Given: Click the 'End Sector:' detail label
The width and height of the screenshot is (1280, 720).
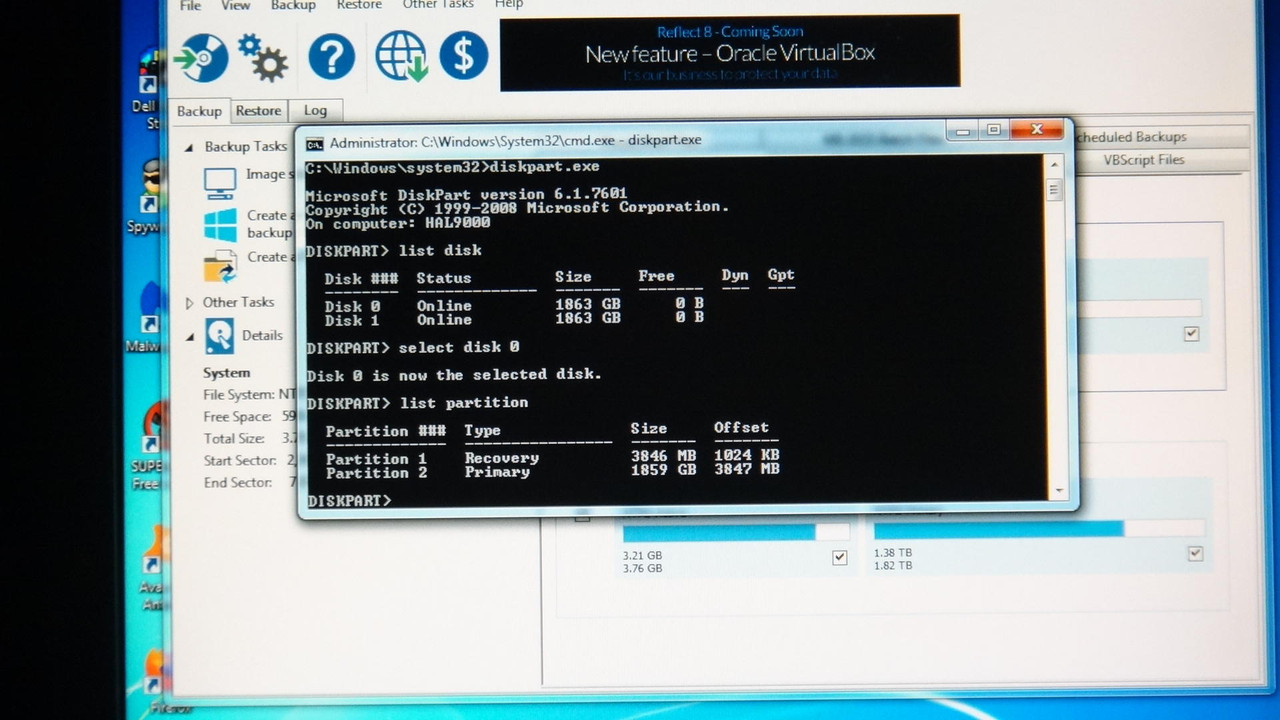Looking at the screenshot, I should (x=238, y=483).
